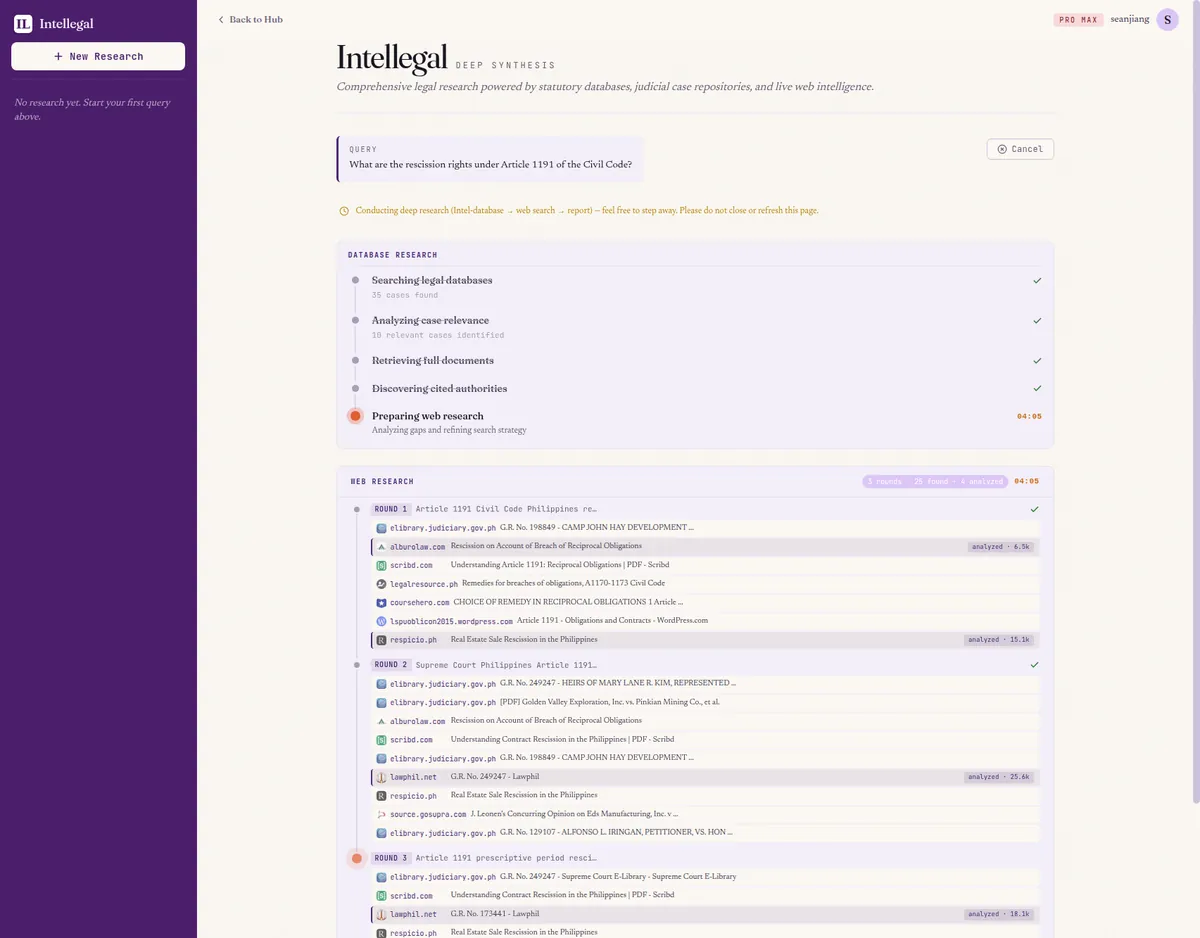Open Article 1191 Obligations and Contracts WordPress result

coord(706,621)
